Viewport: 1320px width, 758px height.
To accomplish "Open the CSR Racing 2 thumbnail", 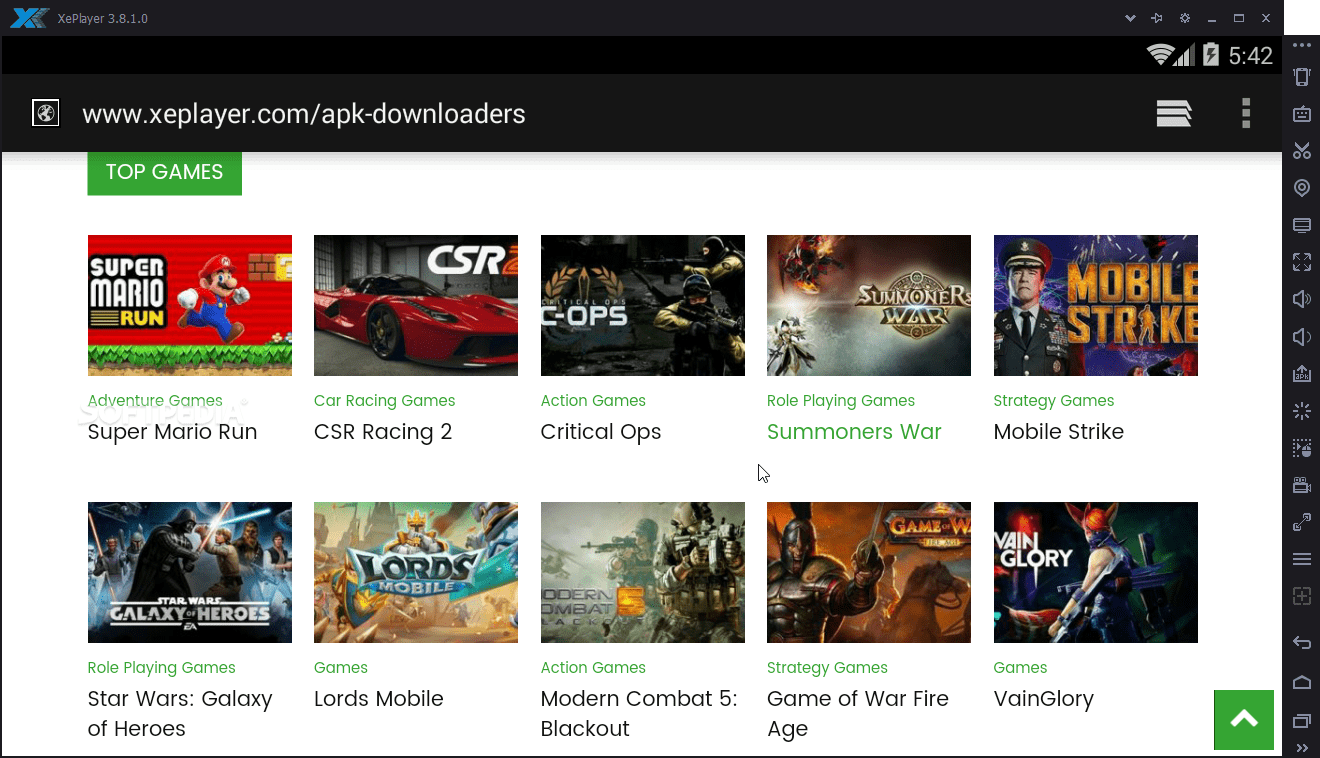I will [416, 305].
